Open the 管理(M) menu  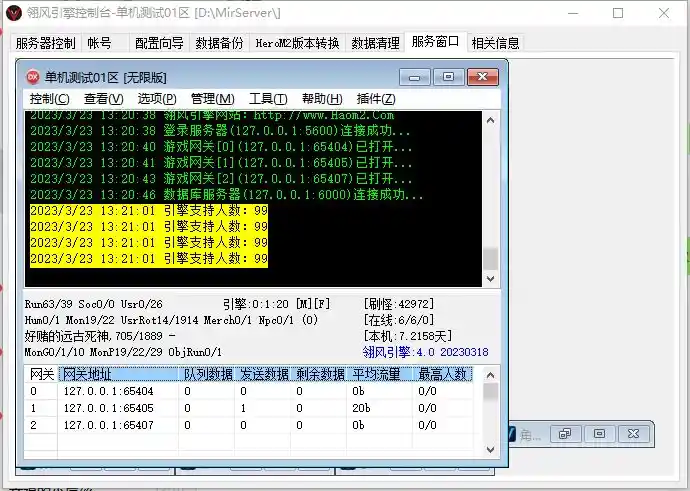tap(213, 99)
